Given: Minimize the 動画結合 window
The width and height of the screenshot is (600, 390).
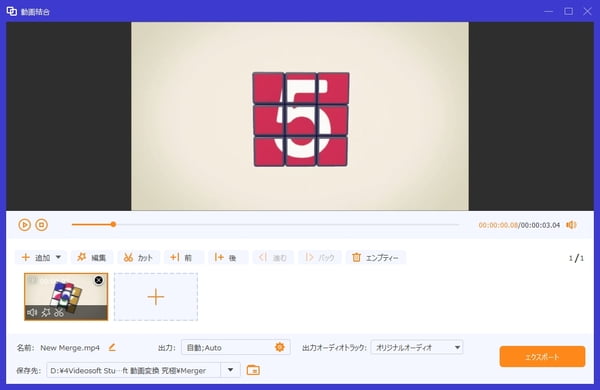Looking at the screenshot, I should click(549, 11).
